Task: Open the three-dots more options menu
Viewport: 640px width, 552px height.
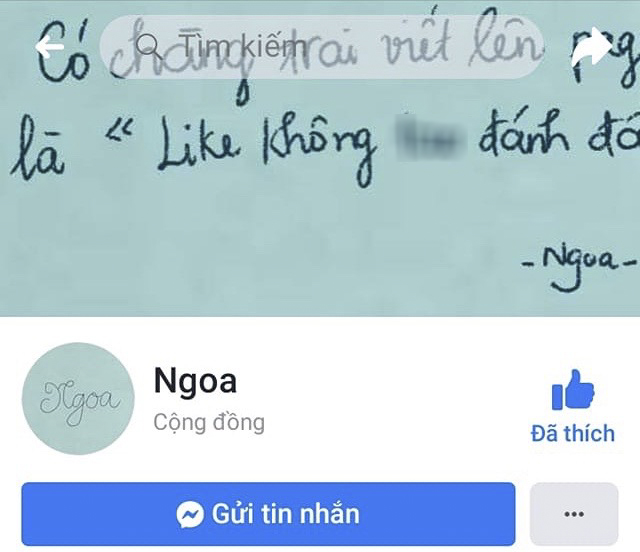Action: click(574, 514)
